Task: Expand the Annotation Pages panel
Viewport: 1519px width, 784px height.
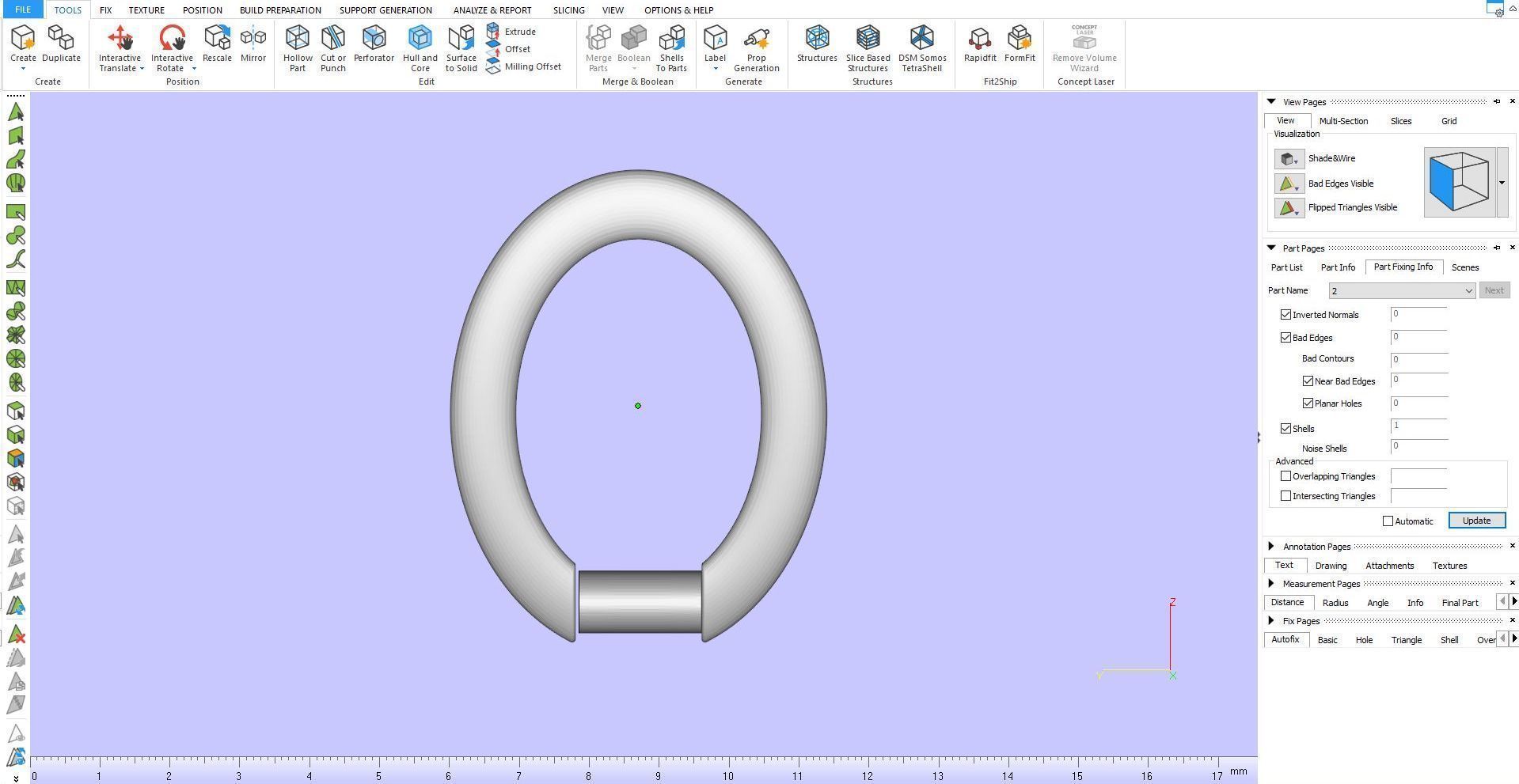Action: tap(1271, 547)
